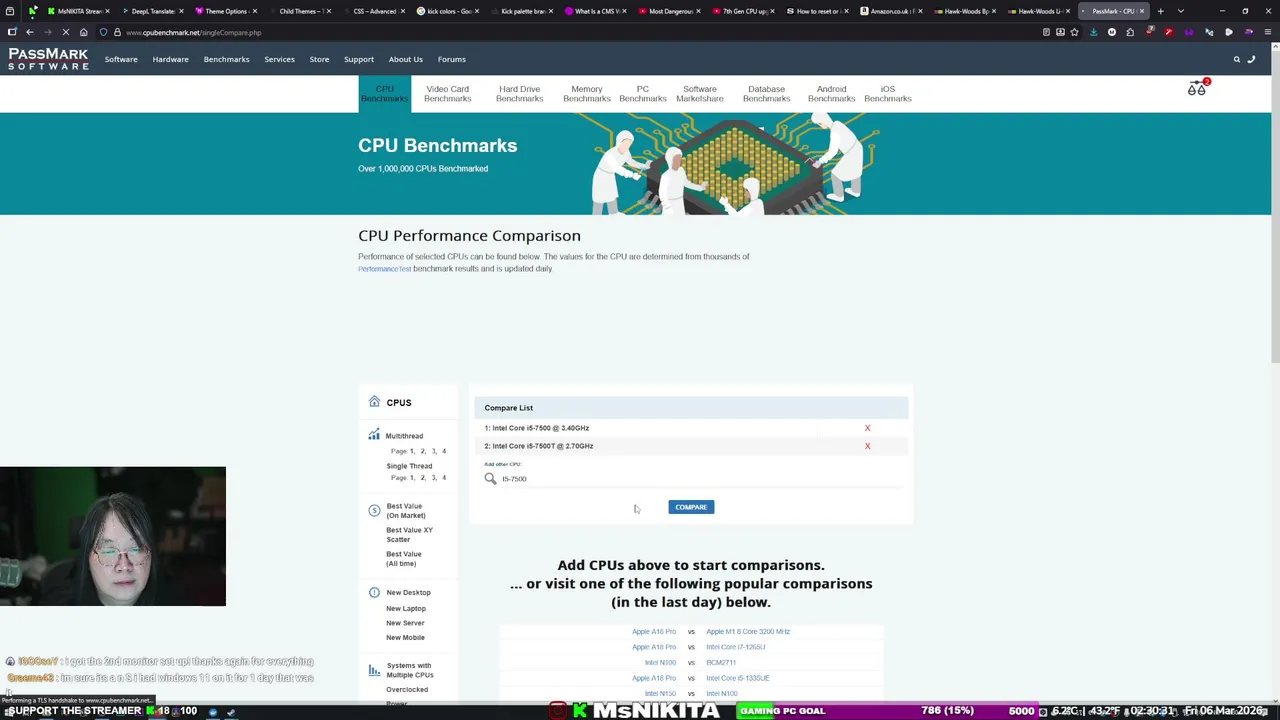Open the New Laptop link
This screenshot has height=720, width=1280.
click(x=405, y=608)
